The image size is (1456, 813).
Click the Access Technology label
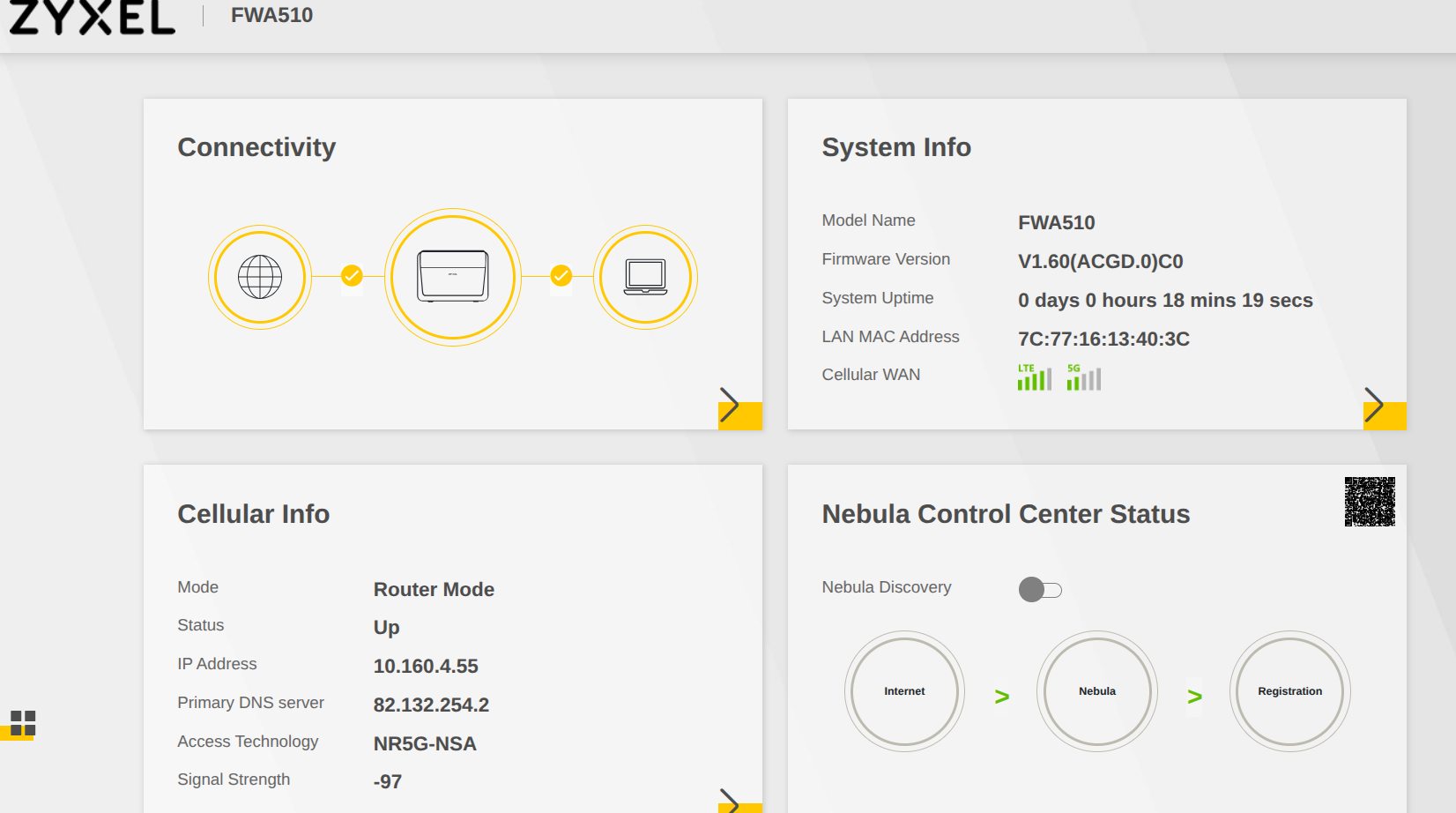click(248, 742)
